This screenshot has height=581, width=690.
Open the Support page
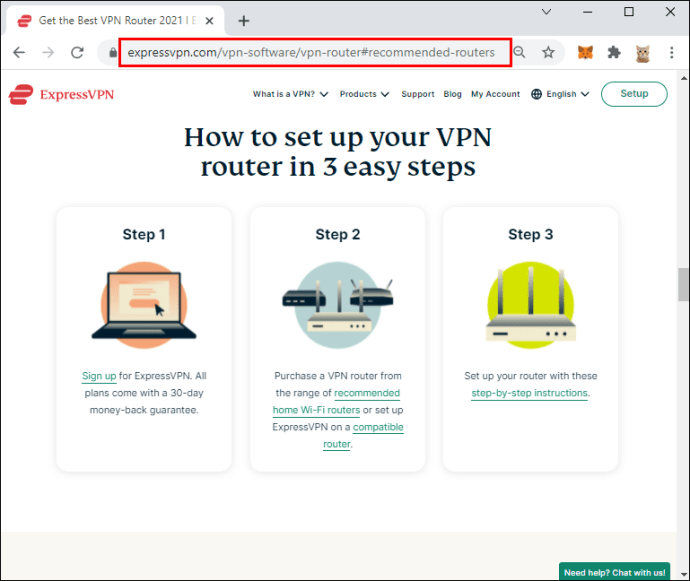418,94
